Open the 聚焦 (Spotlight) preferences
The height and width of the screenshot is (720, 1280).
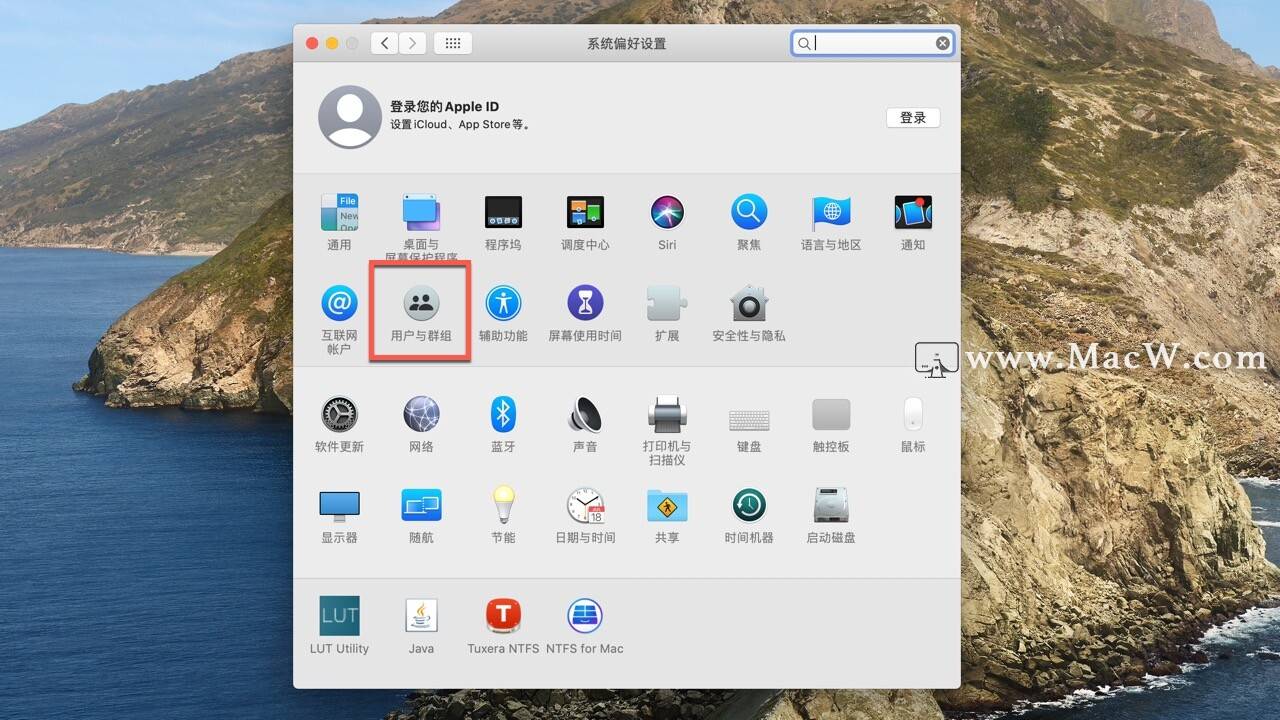748,213
